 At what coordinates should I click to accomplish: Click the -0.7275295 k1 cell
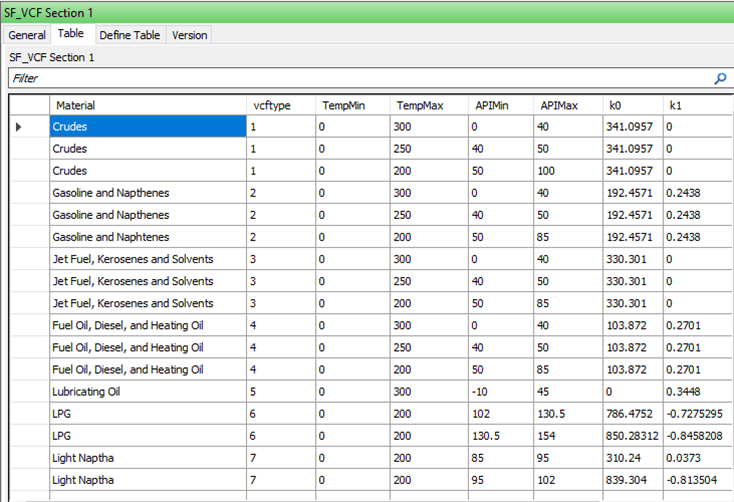click(x=698, y=413)
